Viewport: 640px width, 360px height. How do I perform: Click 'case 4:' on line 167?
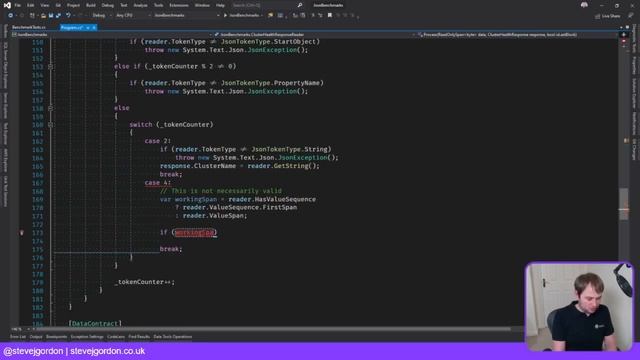click(158, 182)
